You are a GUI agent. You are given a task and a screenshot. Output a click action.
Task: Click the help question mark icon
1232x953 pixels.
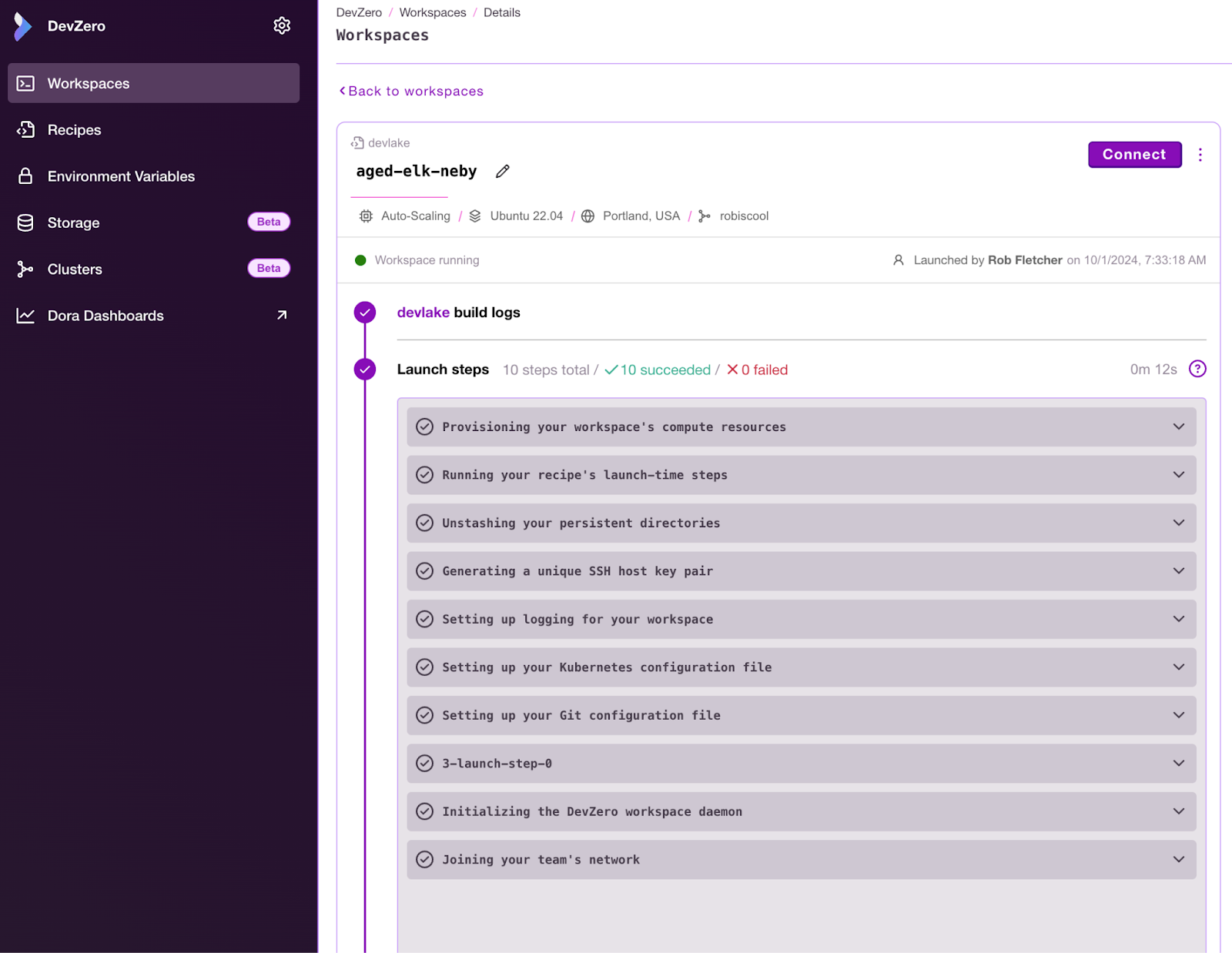[x=1197, y=369]
